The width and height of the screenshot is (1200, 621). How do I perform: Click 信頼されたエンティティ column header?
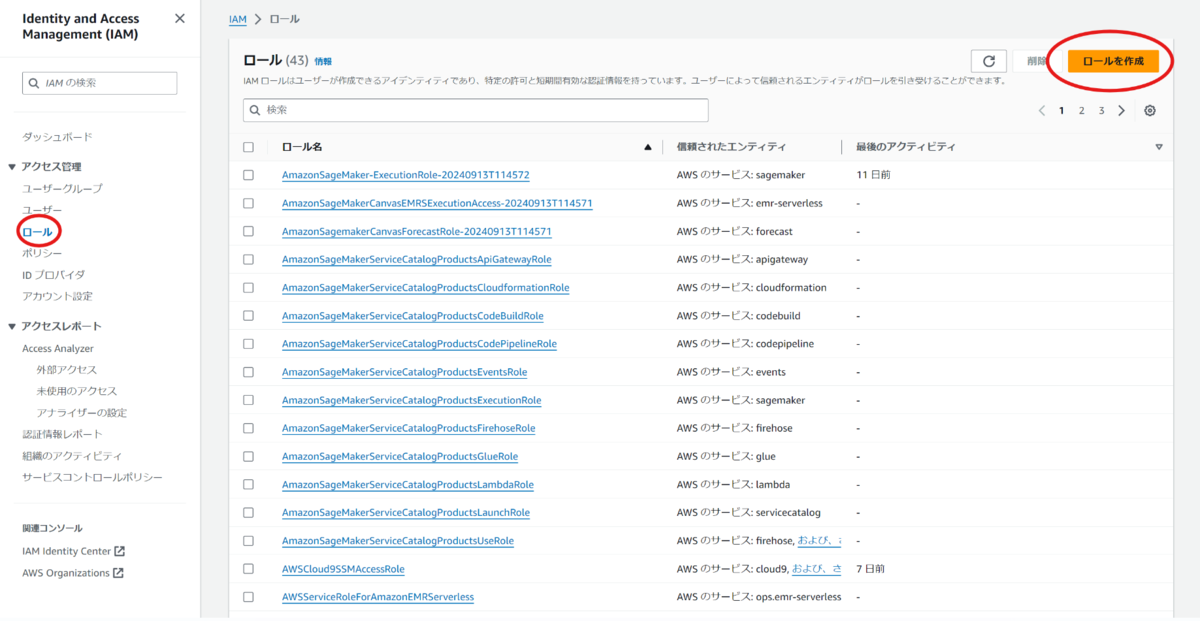tap(731, 147)
